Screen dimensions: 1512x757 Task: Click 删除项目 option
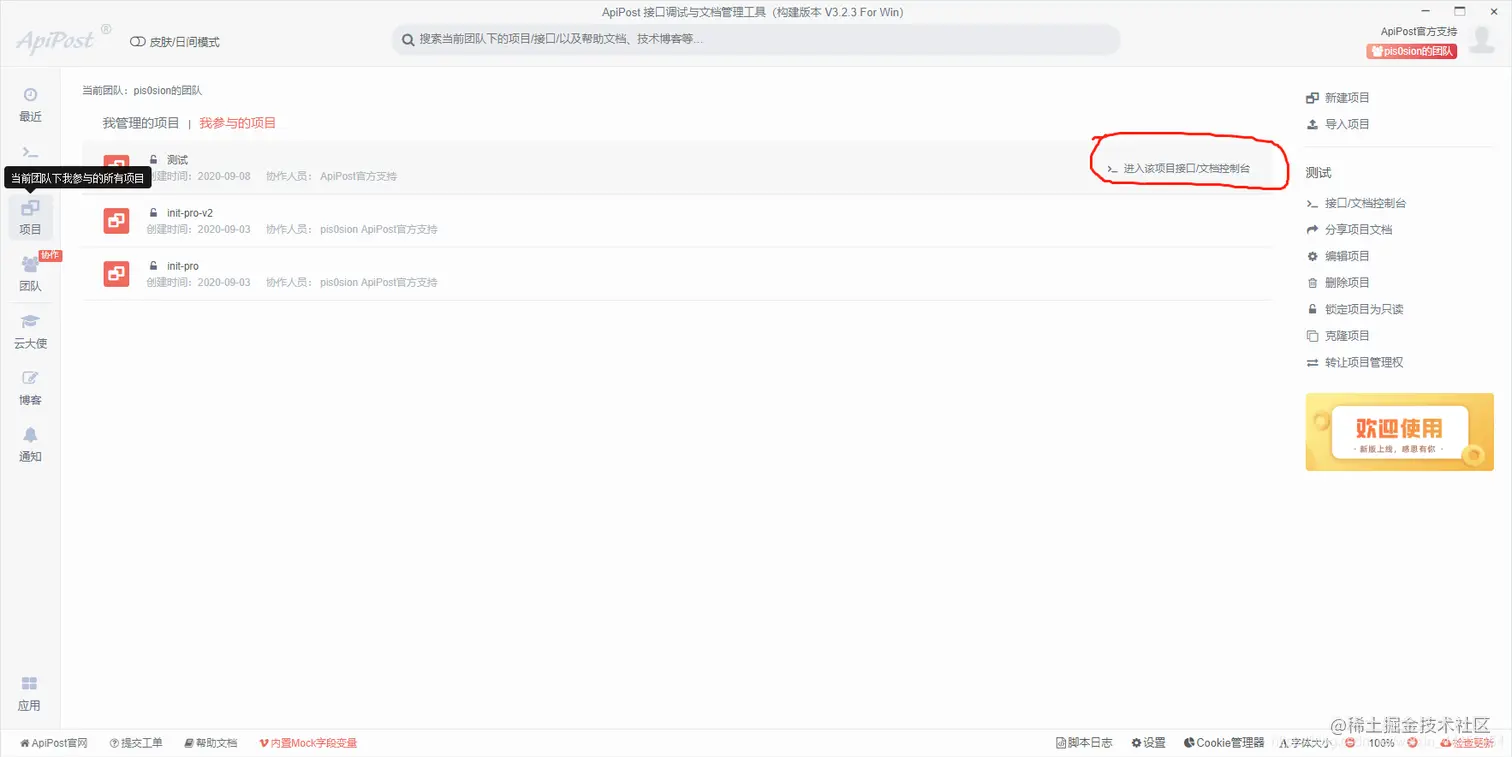click(1338, 283)
